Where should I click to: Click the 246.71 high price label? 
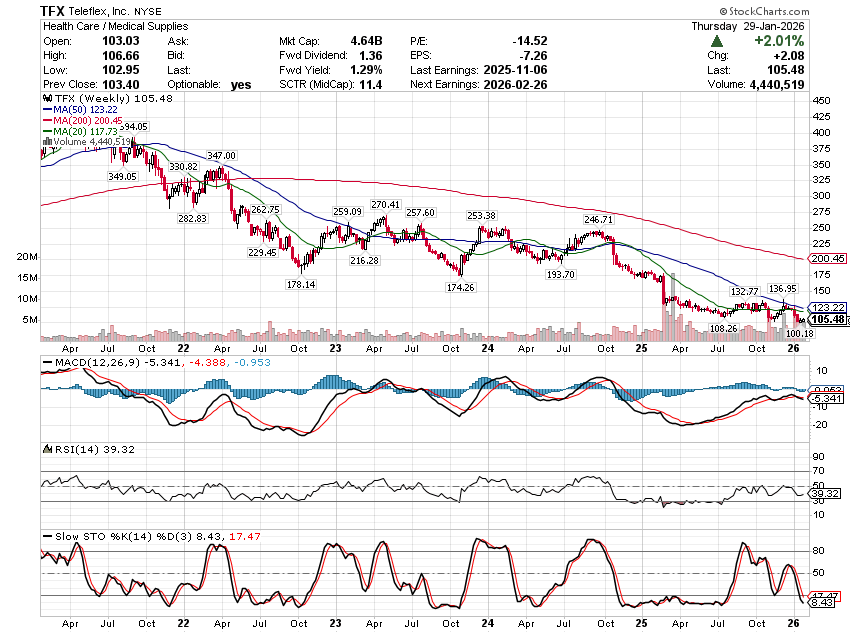[598, 219]
